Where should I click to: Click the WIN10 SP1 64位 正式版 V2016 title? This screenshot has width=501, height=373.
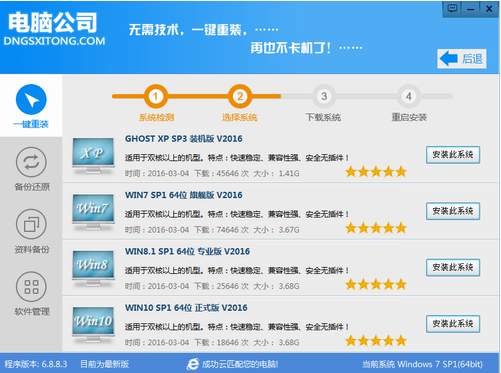click(x=186, y=308)
